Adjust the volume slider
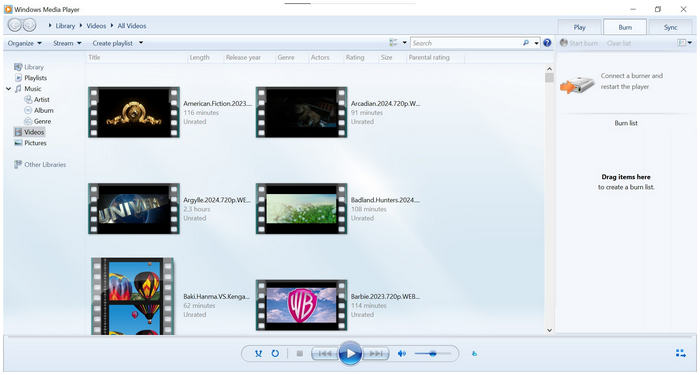Viewport: 700px width, 375px height. click(x=432, y=354)
